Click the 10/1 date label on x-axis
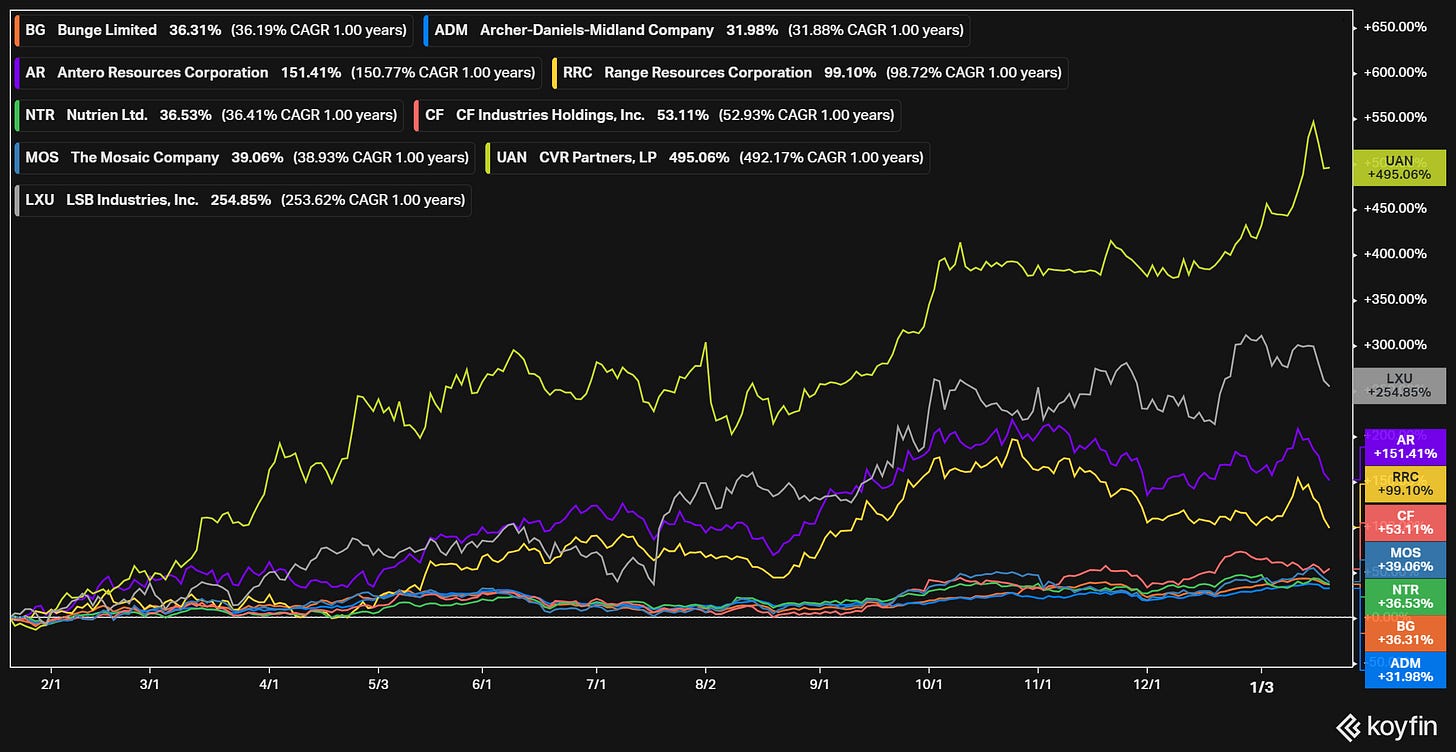Image resolution: width=1456 pixels, height=752 pixels. pos(930,685)
